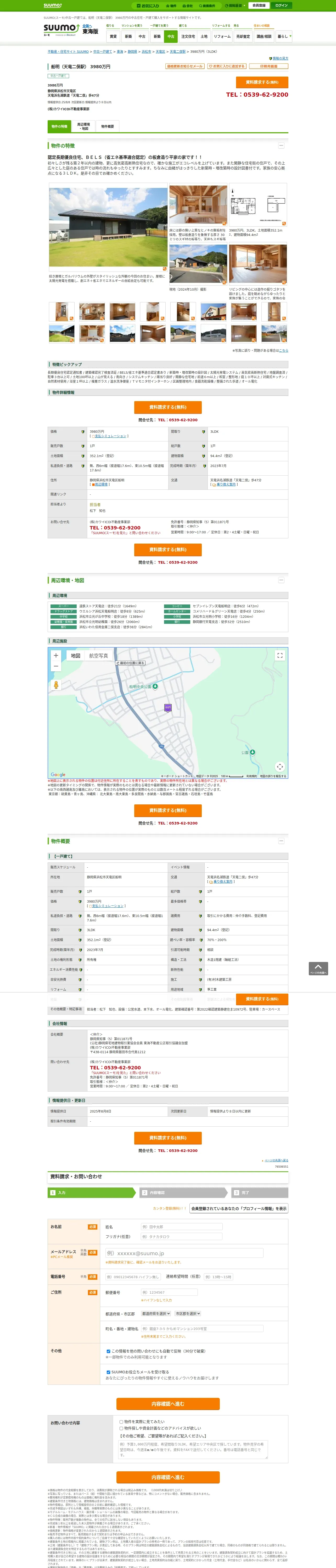Zoom in on the map
The width and height of the screenshot is (336, 1568).
pyautogui.click(x=56, y=656)
